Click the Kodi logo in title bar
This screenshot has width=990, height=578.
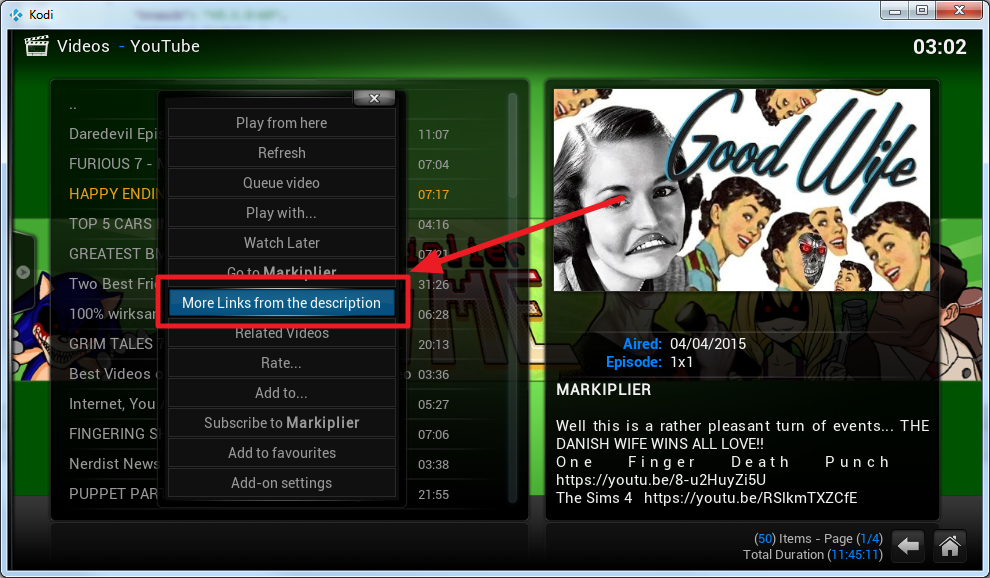pos(16,14)
